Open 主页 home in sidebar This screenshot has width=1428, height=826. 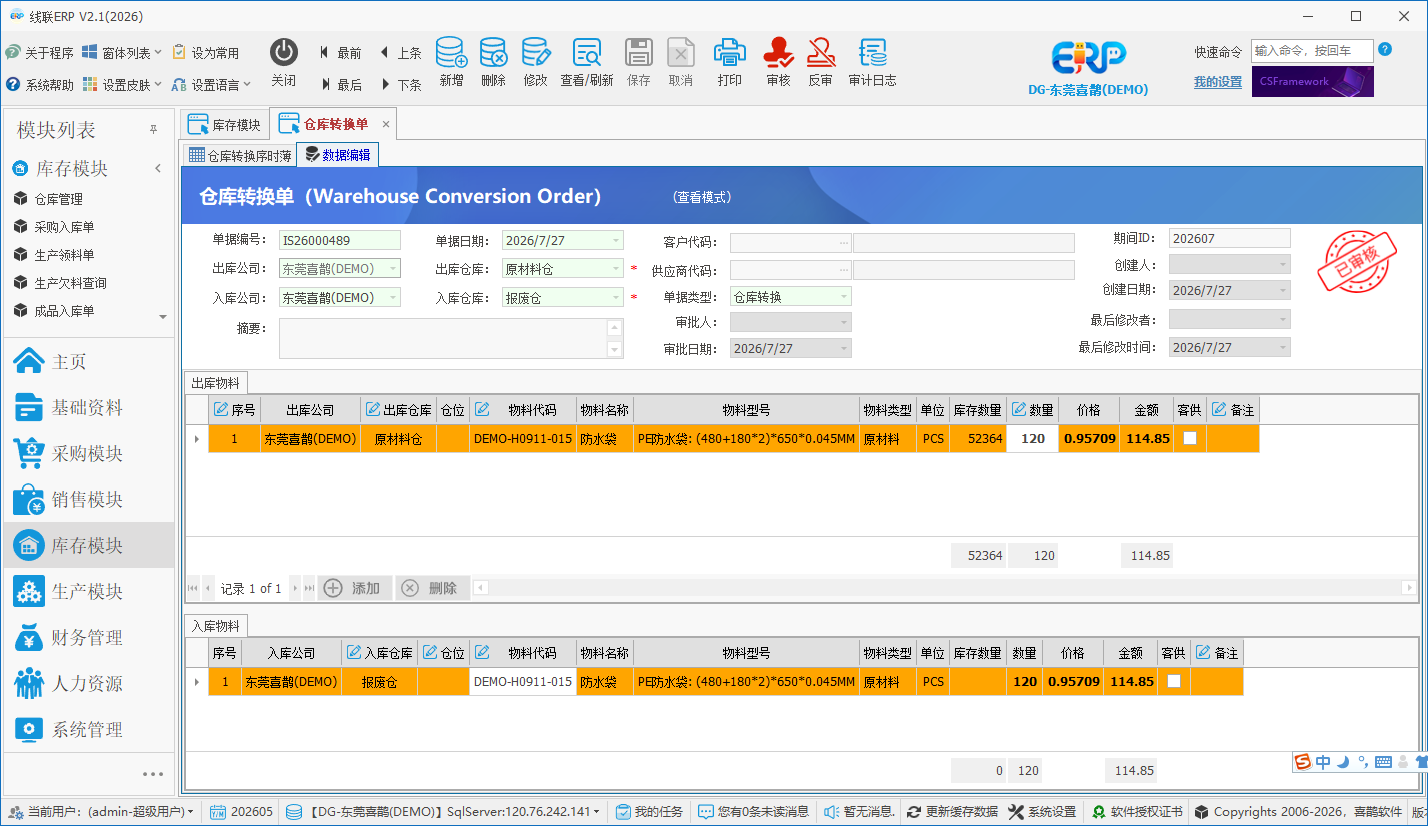(x=88, y=362)
